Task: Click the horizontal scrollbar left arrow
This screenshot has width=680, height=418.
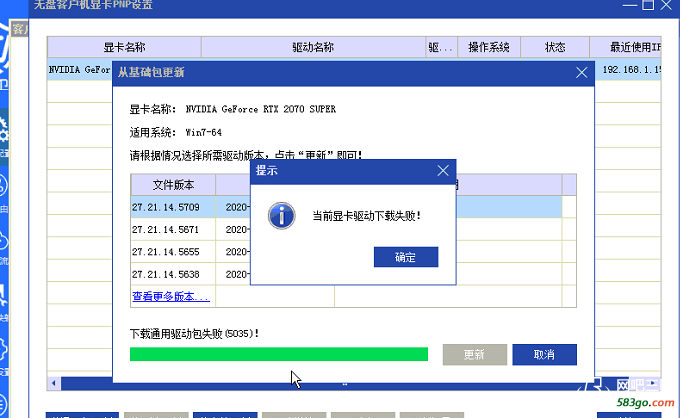Action: pyautogui.click(x=54, y=383)
